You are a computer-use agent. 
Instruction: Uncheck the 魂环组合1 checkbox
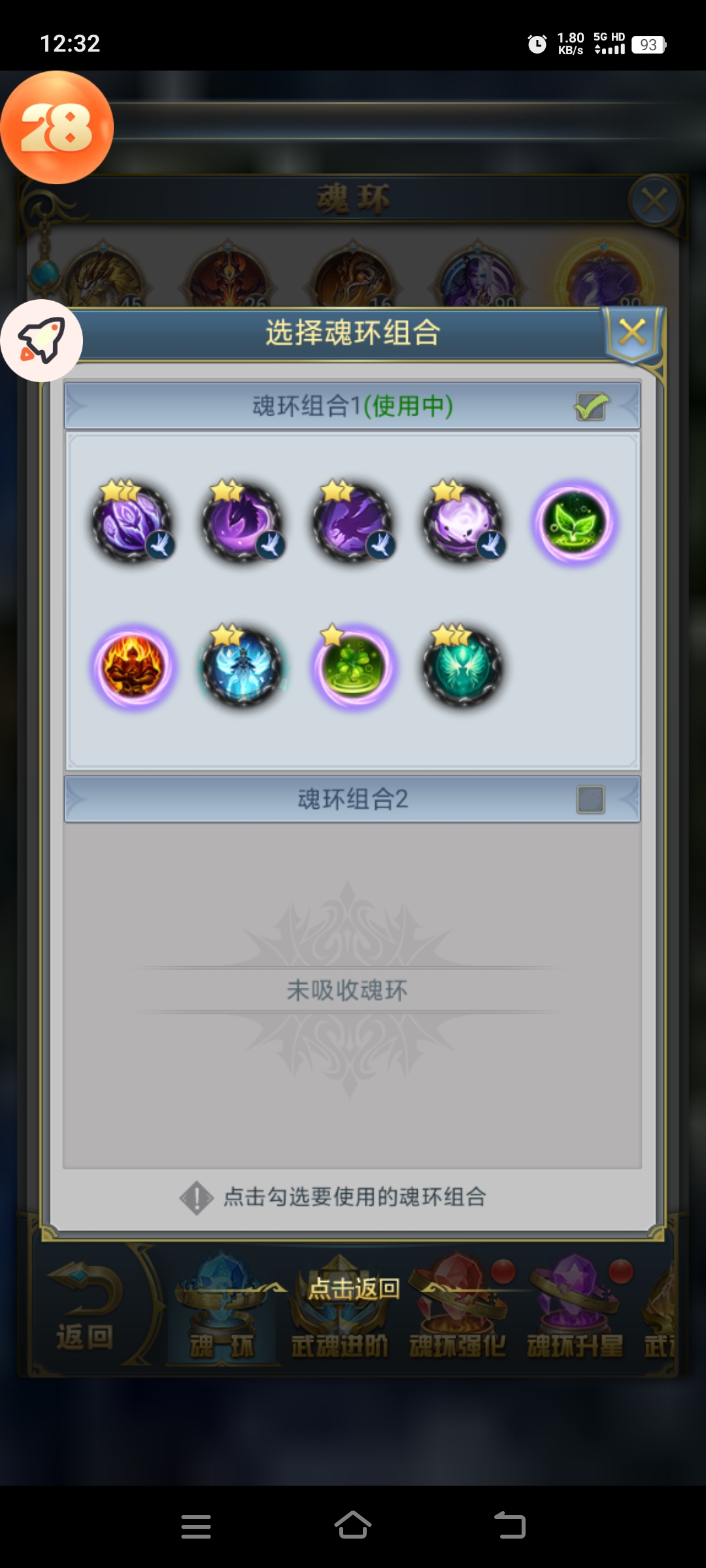tap(591, 406)
